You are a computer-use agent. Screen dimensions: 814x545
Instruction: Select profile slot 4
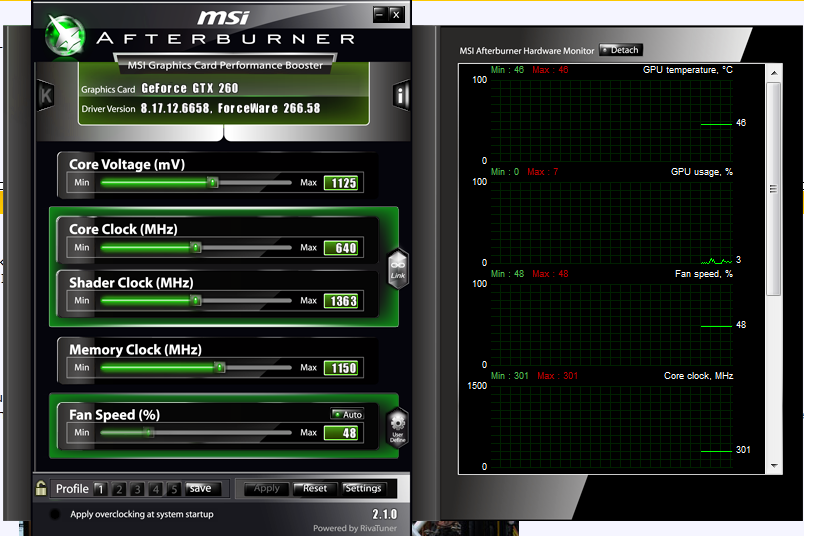click(x=156, y=489)
